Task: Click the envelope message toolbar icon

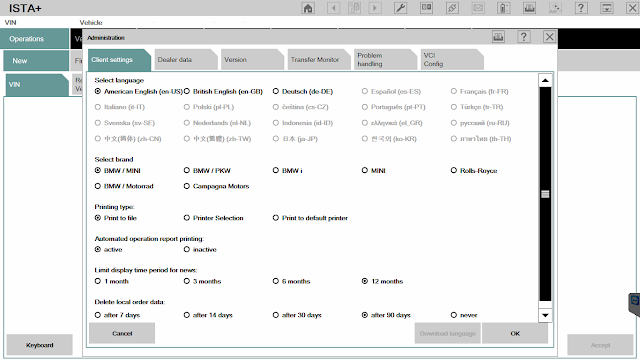Action: coord(478,8)
